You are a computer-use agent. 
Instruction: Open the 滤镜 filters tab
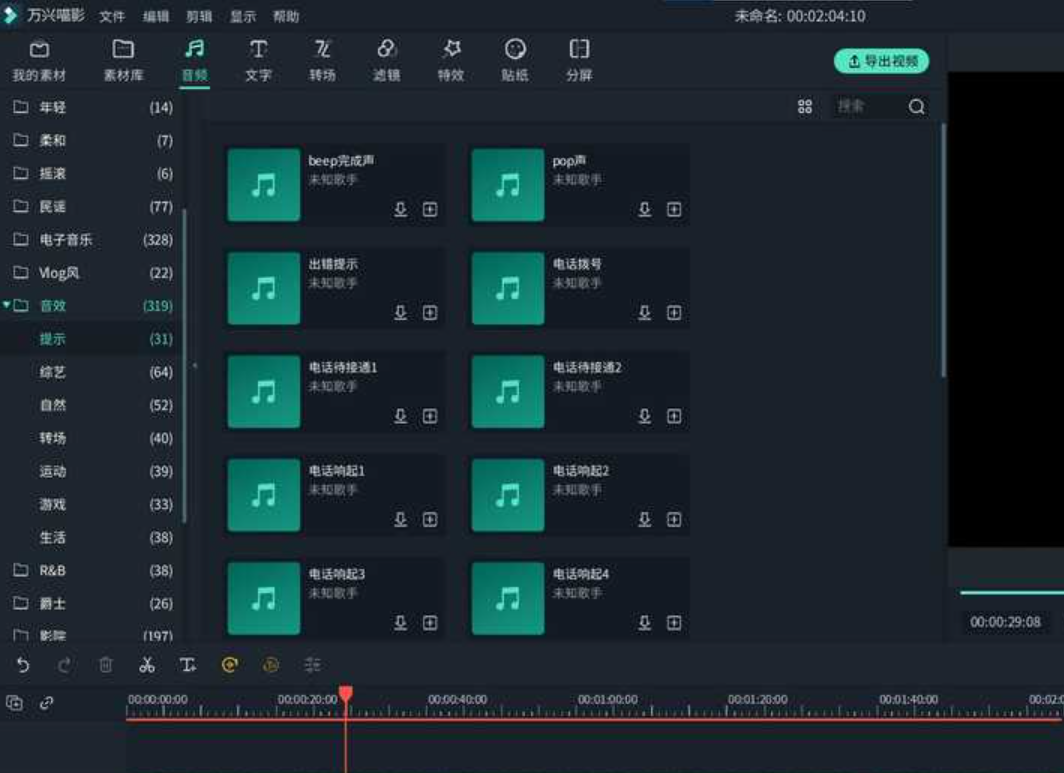(387, 61)
